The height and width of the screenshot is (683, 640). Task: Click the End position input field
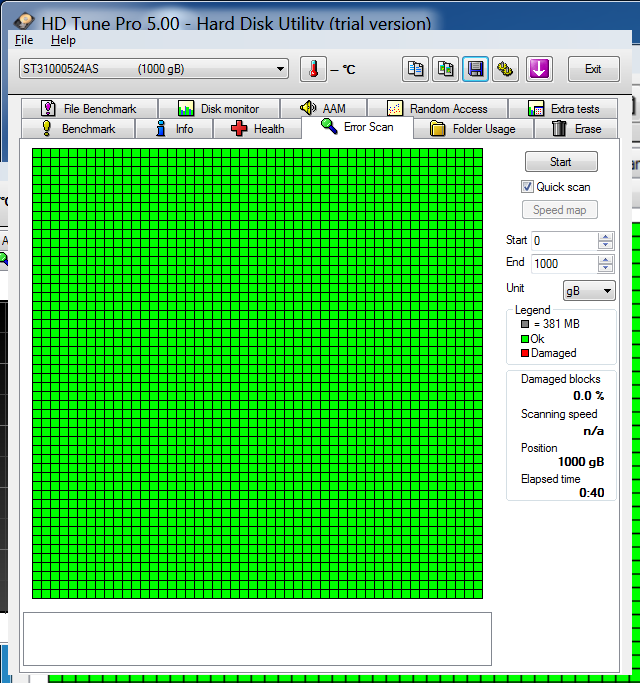tap(564, 264)
